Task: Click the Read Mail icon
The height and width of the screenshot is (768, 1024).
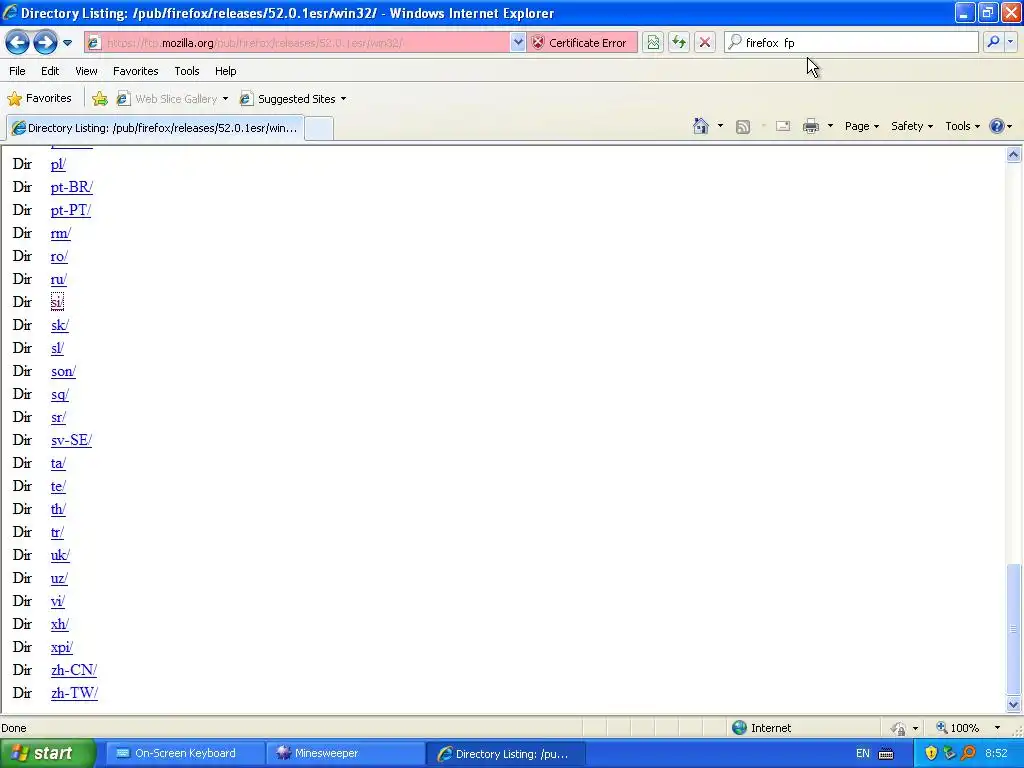Action: coord(783,126)
